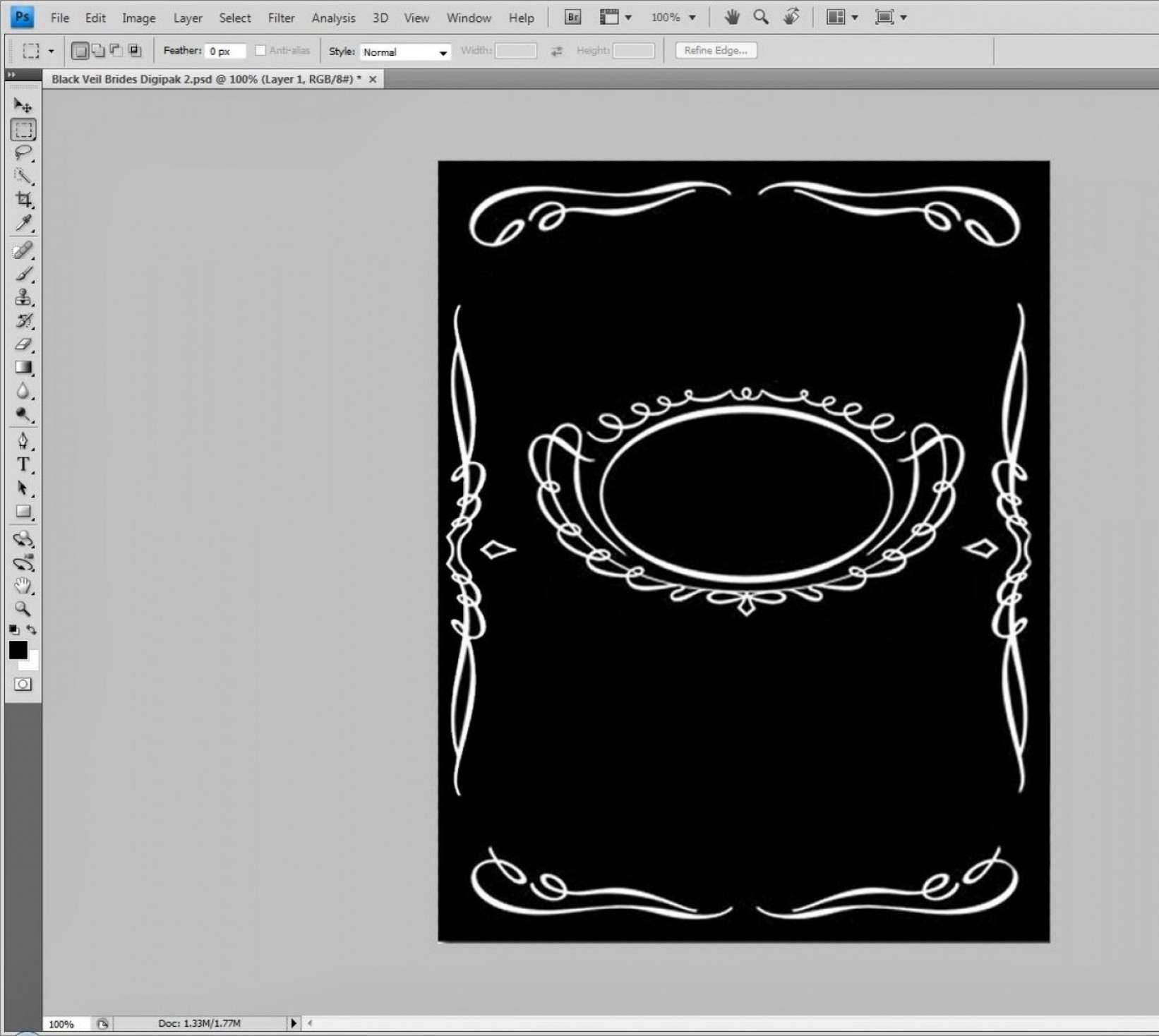Image resolution: width=1159 pixels, height=1036 pixels.
Task: Select the Move tool
Action: coord(23,106)
